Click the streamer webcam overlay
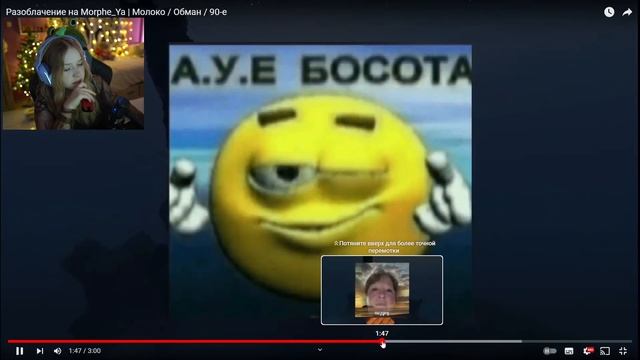Image resolution: width=640 pixels, height=360 pixels. point(73,73)
